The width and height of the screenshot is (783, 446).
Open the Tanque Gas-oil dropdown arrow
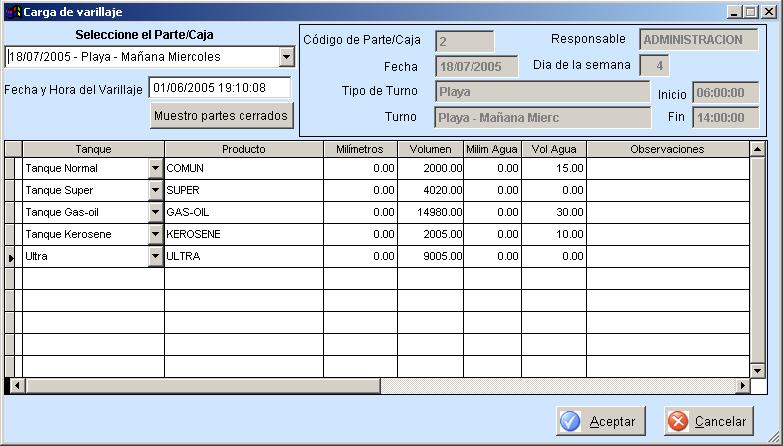pos(155,213)
